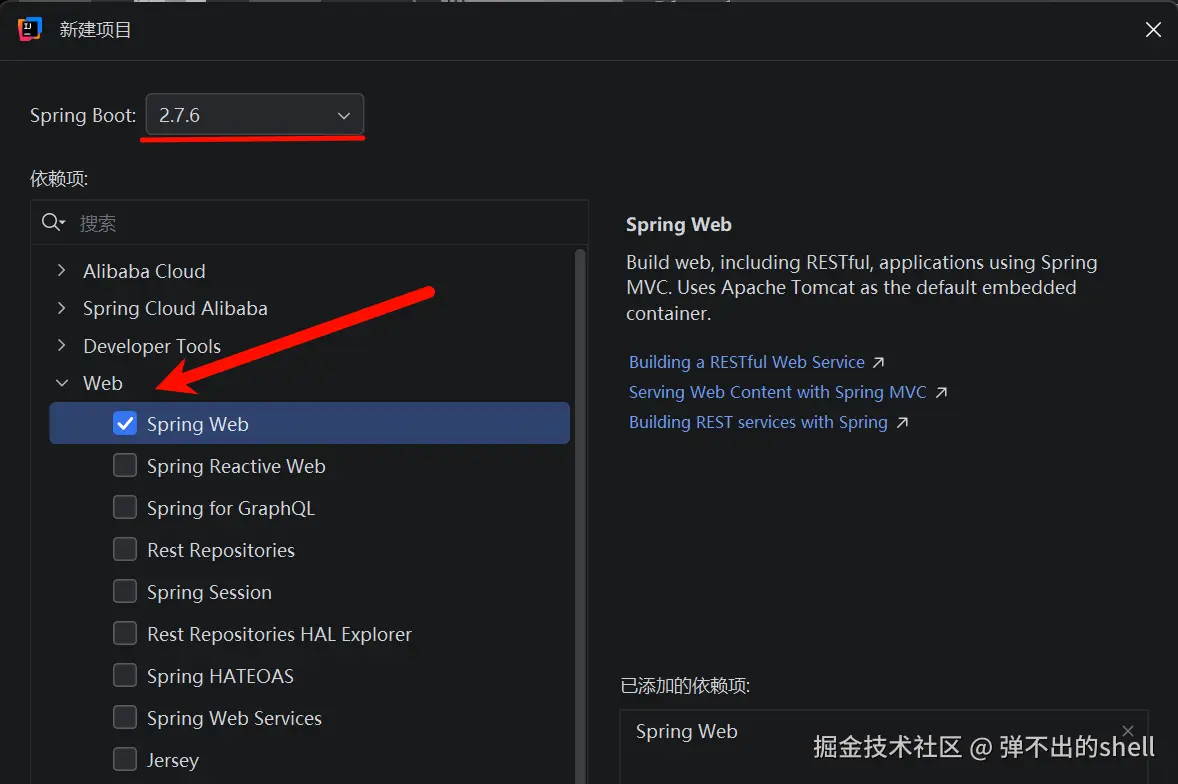Collapse the Web category
The image size is (1178, 784).
click(x=62, y=383)
